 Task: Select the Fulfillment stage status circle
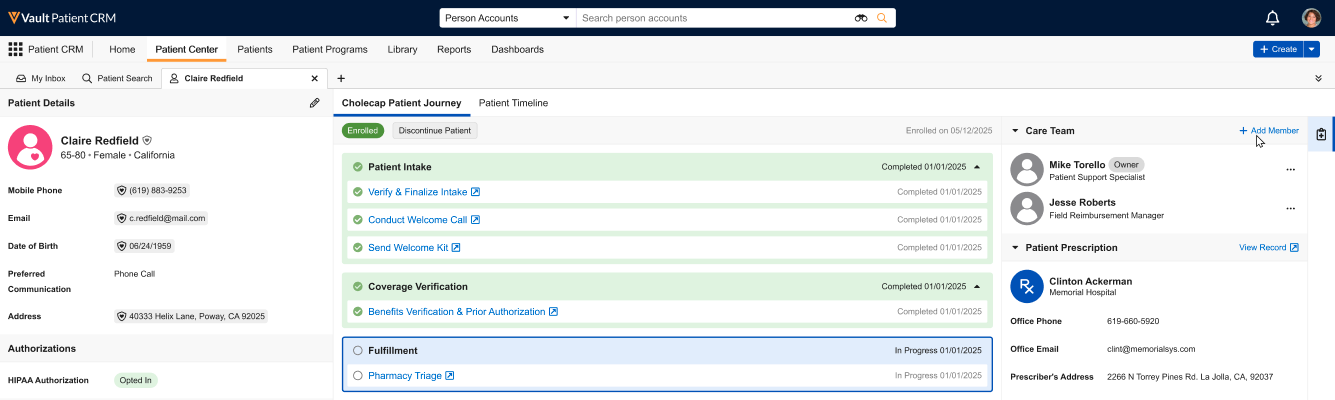pos(357,351)
